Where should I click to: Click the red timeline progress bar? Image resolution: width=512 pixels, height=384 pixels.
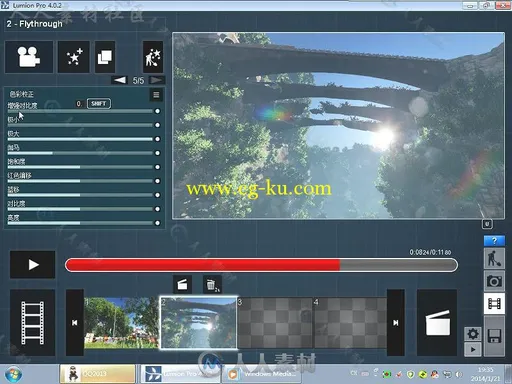tap(261, 265)
